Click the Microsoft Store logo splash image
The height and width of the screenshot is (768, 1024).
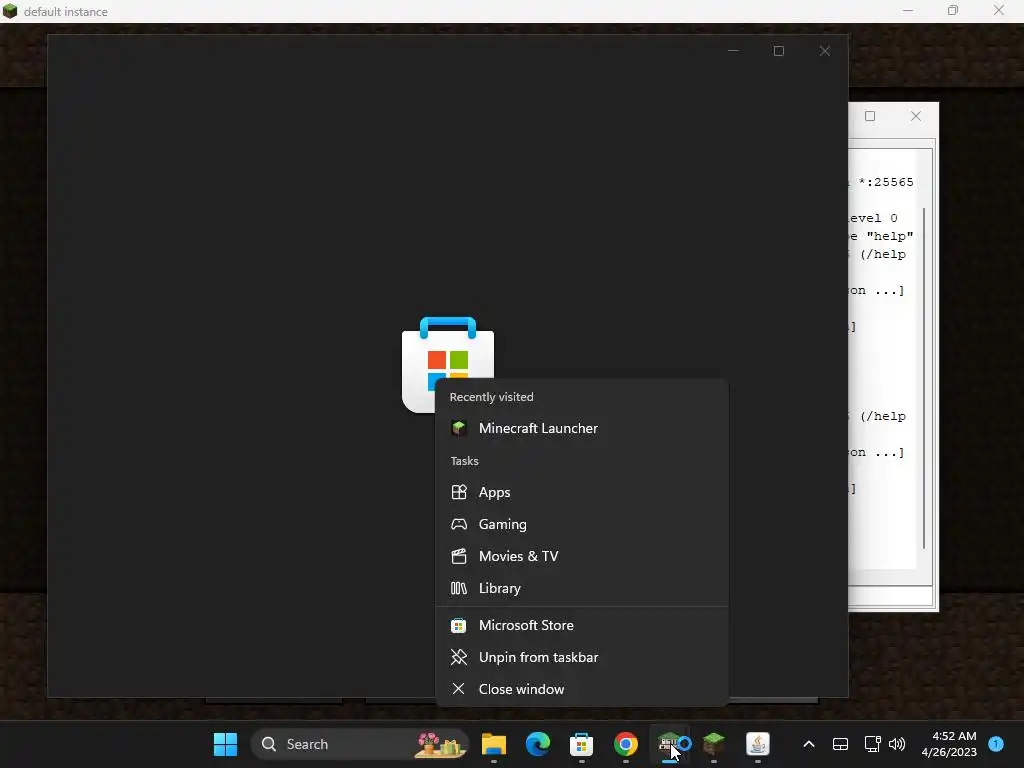click(x=448, y=364)
